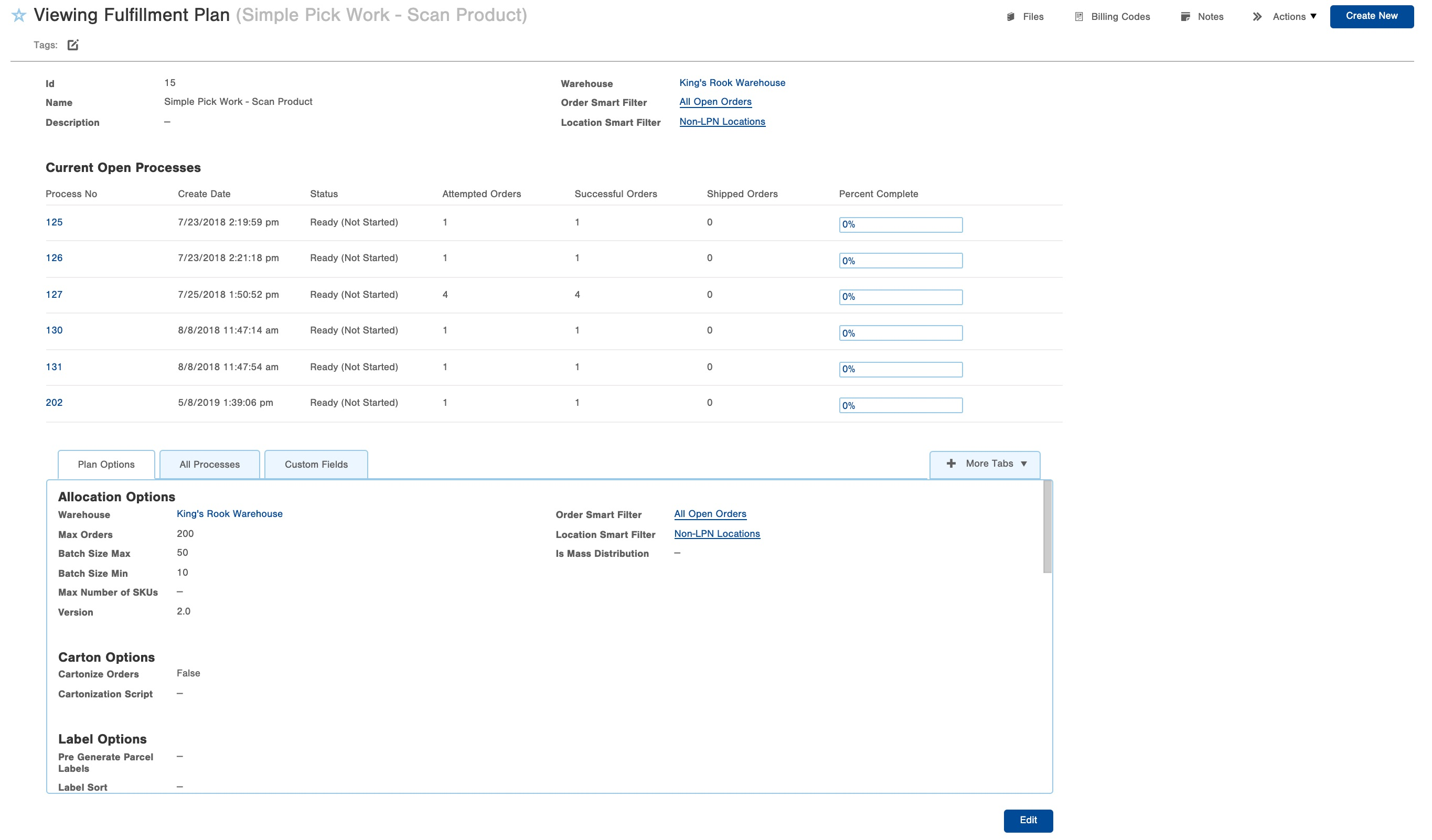Click the plus icon on More Tabs

[x=952, y=464]
